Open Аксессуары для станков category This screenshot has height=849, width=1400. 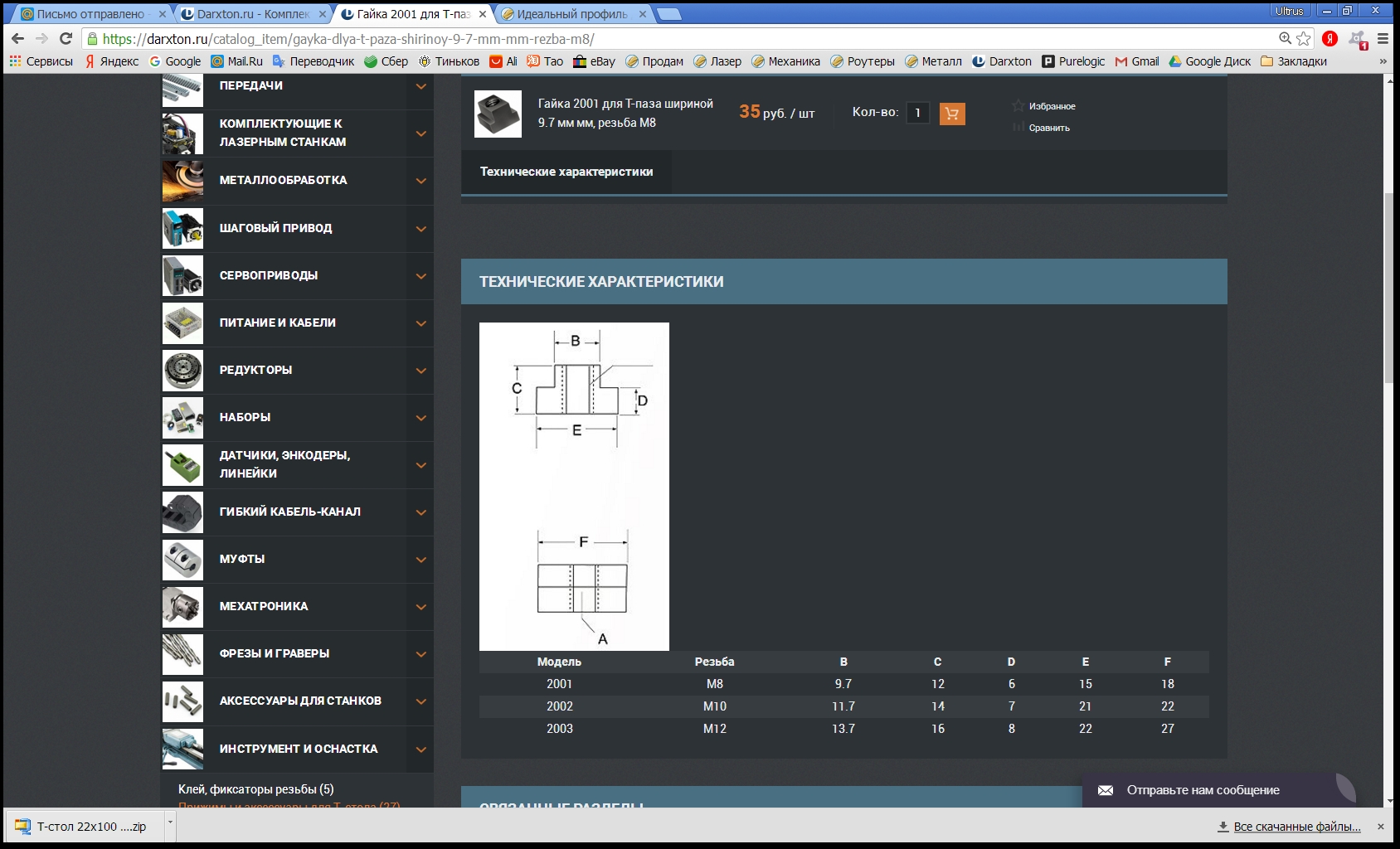coord(300,701)
